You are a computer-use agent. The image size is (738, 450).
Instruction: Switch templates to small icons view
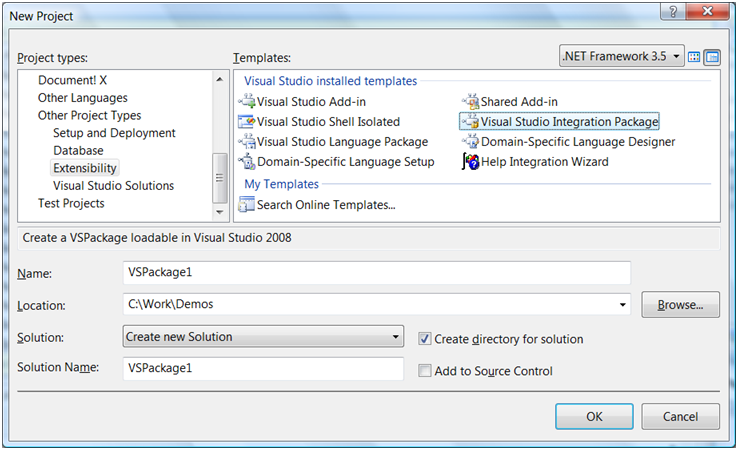pos(713,57)
